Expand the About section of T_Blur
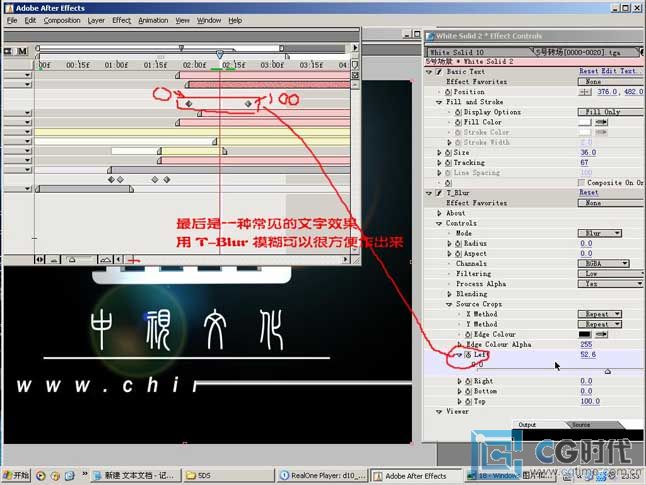The width and height of the screenshot is (646, 485). click(439, 213)
